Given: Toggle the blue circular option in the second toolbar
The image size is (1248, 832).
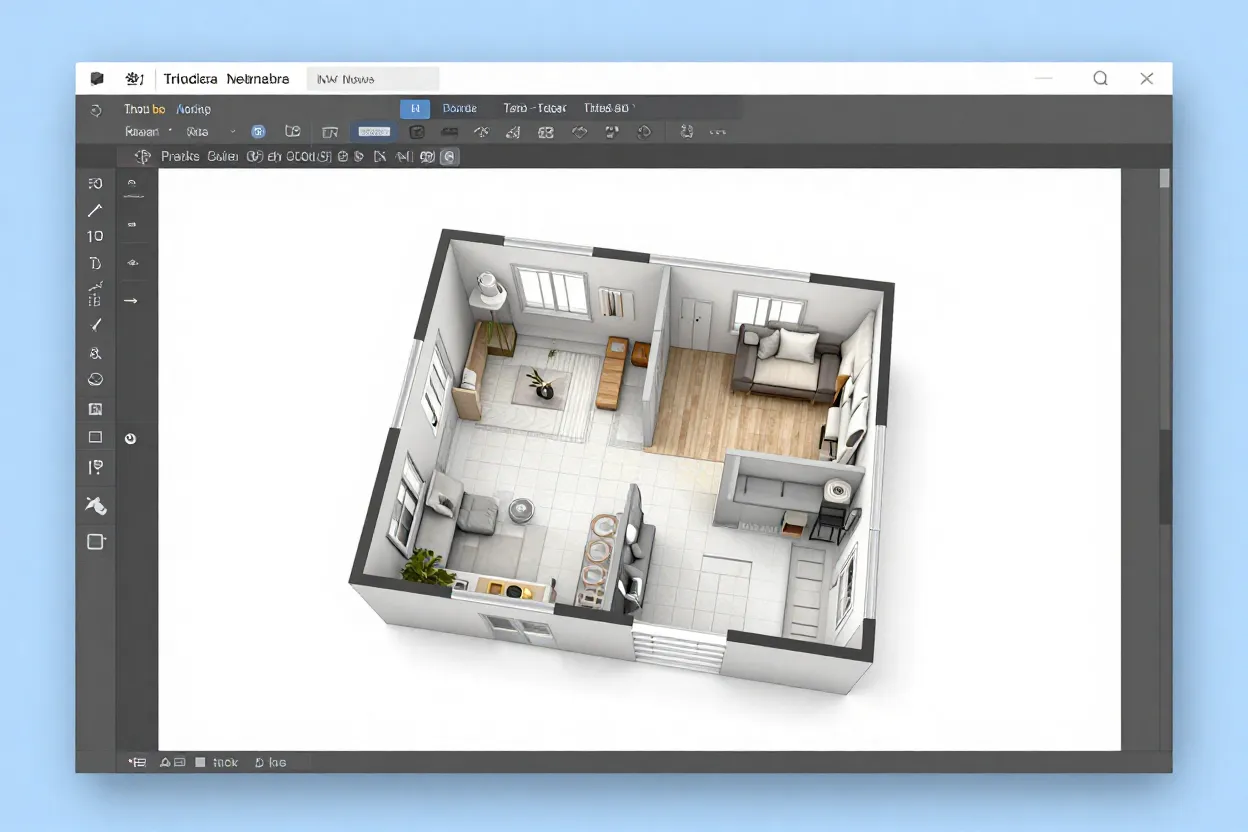Looking at the screenshot, I should [x=258, y=131].
